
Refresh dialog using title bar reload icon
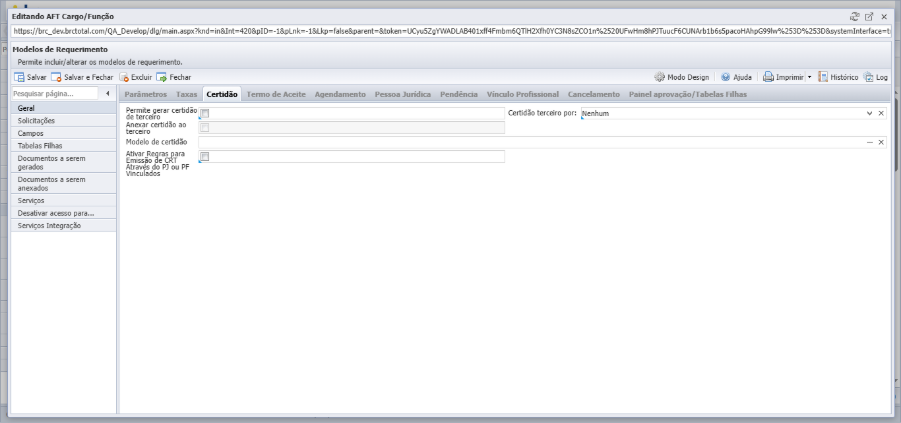click(854, 17)
